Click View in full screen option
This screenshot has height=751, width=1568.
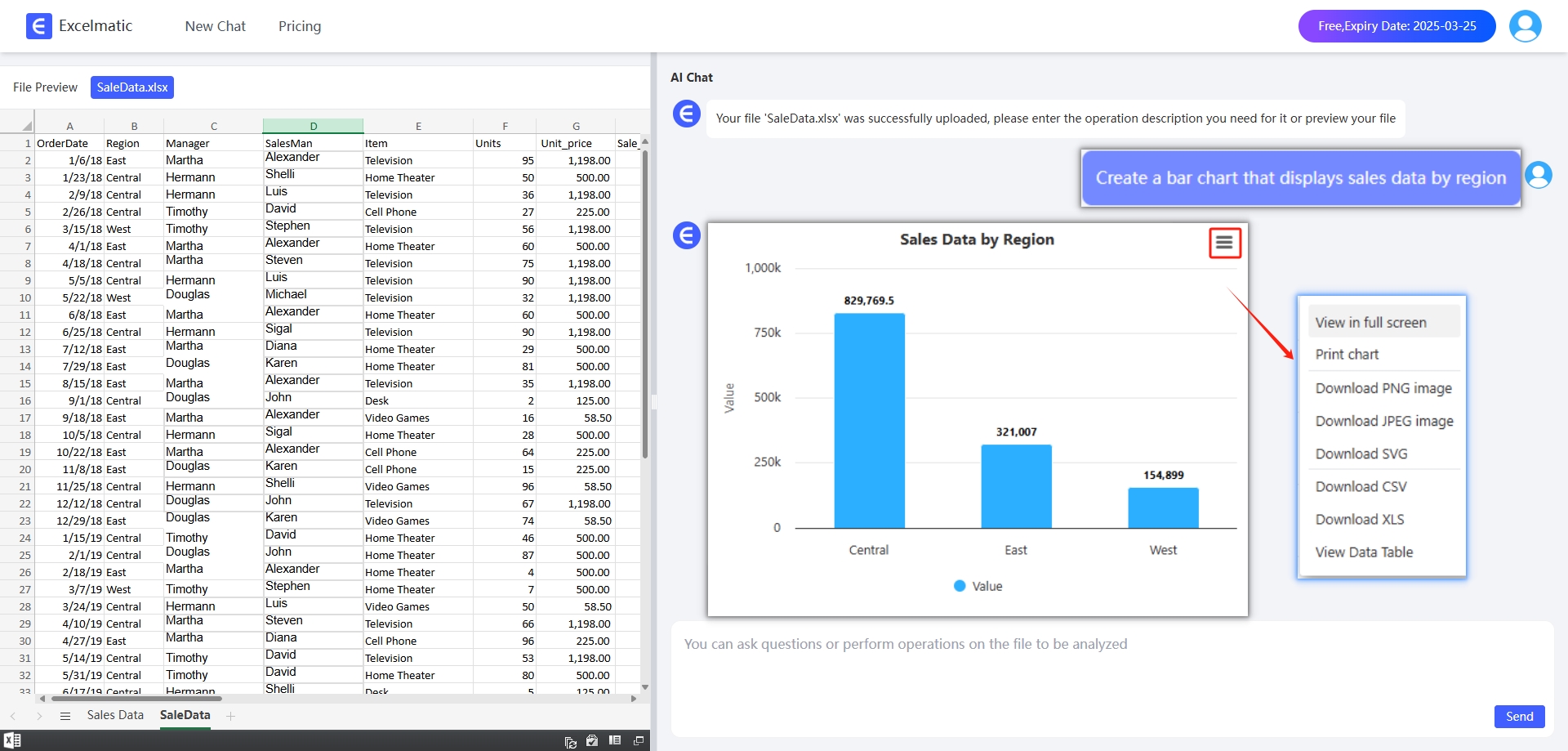tap(1370, 323)
